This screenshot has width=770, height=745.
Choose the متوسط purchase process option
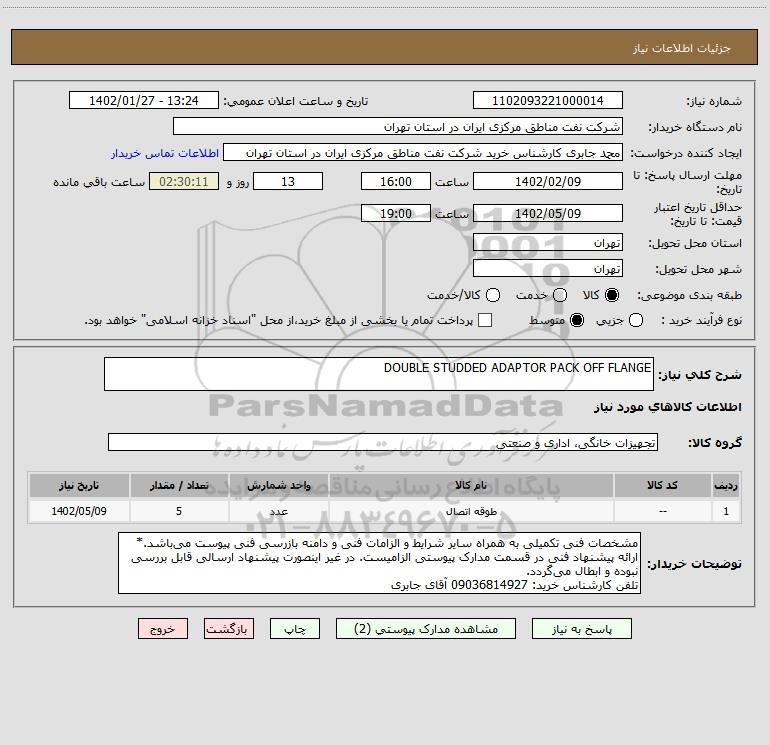(577, 320)
